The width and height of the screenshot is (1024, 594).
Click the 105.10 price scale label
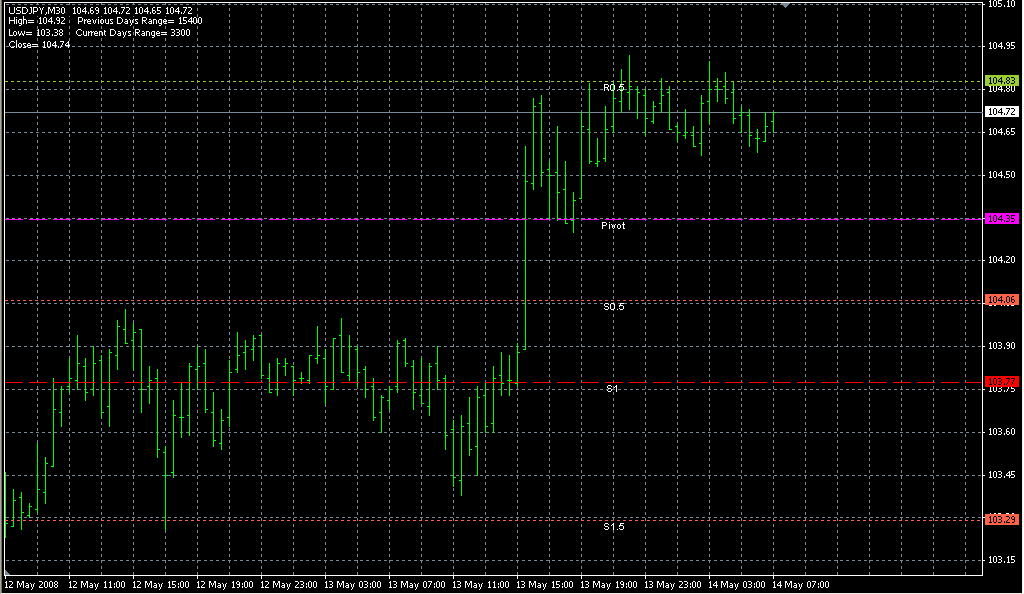tap(1001, 4)
